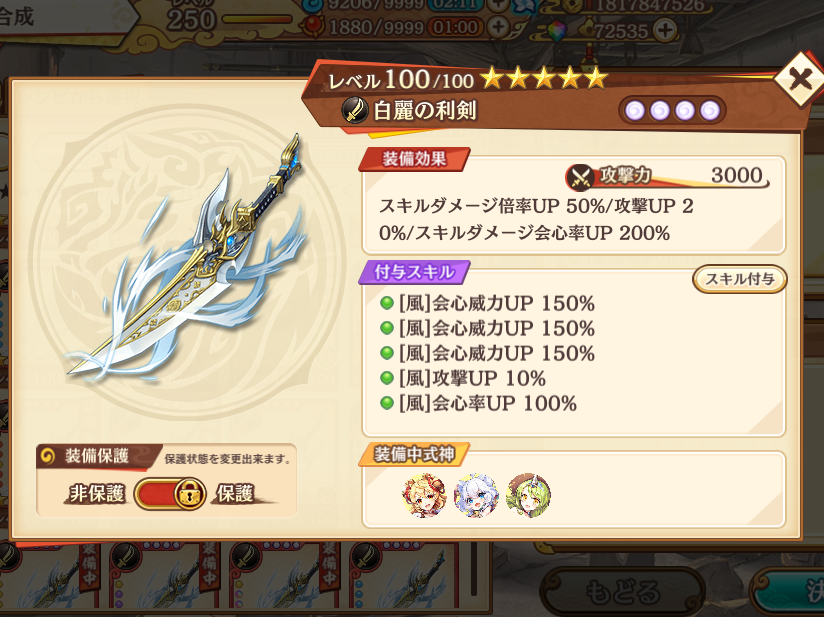Select the green-haired shikigami portrait
The image size is (824, 617).
528,495
